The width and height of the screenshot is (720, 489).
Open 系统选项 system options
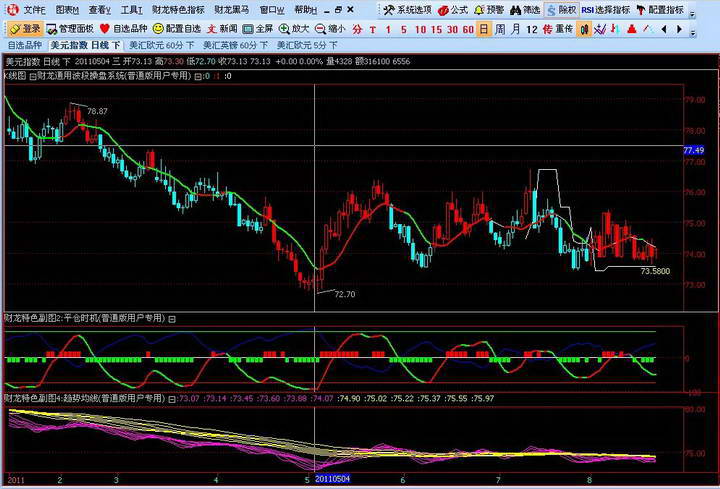(x=407, y=10)
